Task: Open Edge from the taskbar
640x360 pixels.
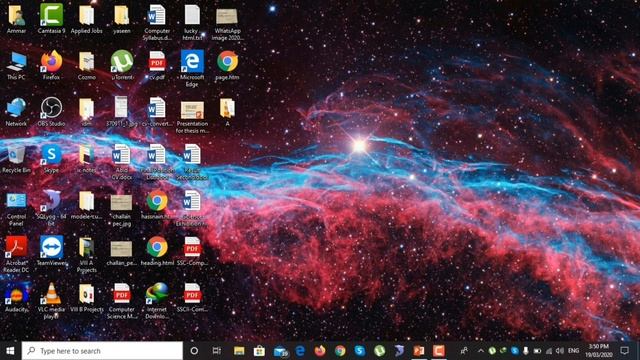Action: (x=300, y=351)
